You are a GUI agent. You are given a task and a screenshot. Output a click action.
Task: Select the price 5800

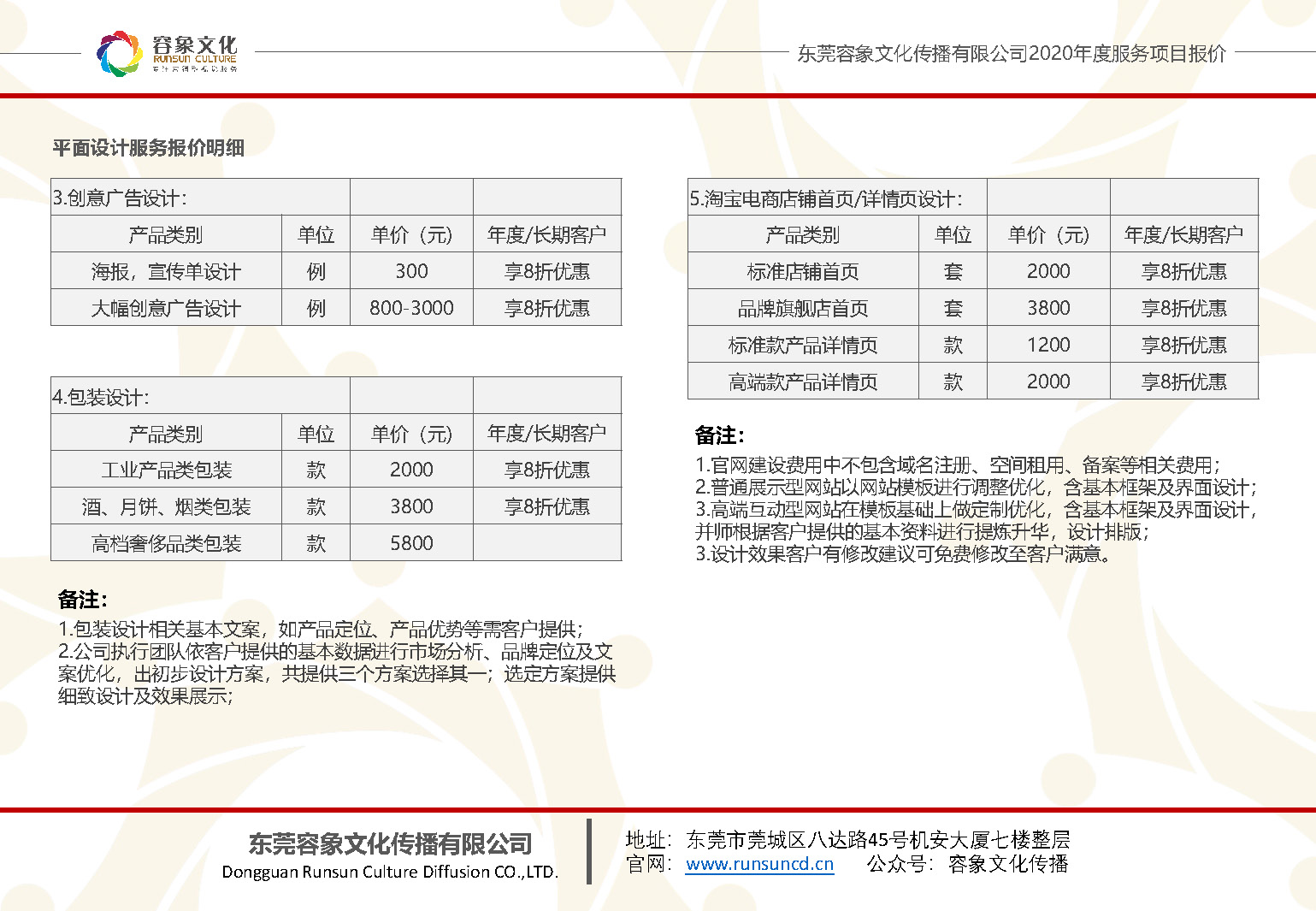pyautogui.click(x=411, y=543)
